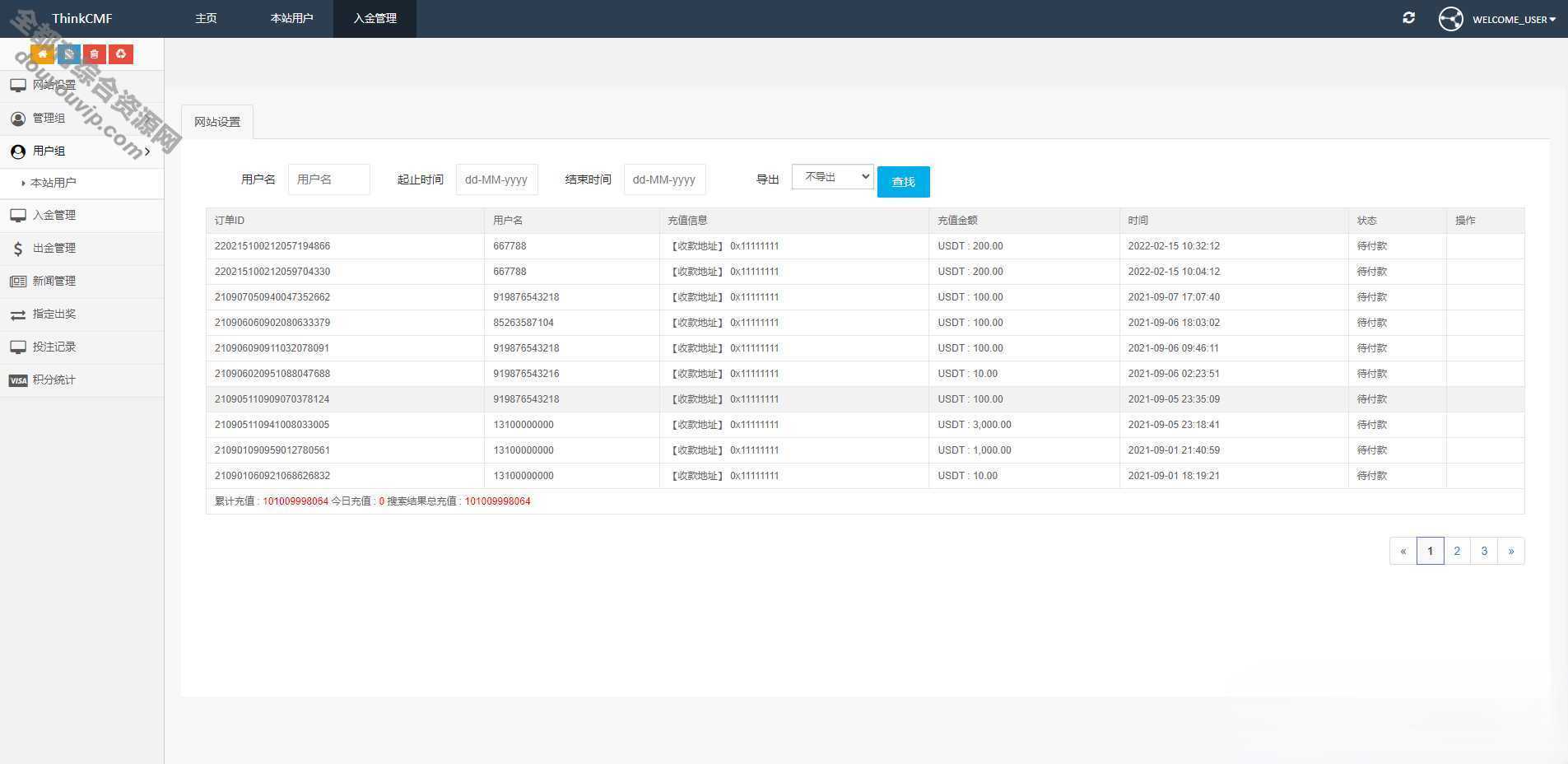Click monitor icon beside 网站设置
This screenshot has height=764, width=1568.
pyautogui.click(x=18, y=85)
